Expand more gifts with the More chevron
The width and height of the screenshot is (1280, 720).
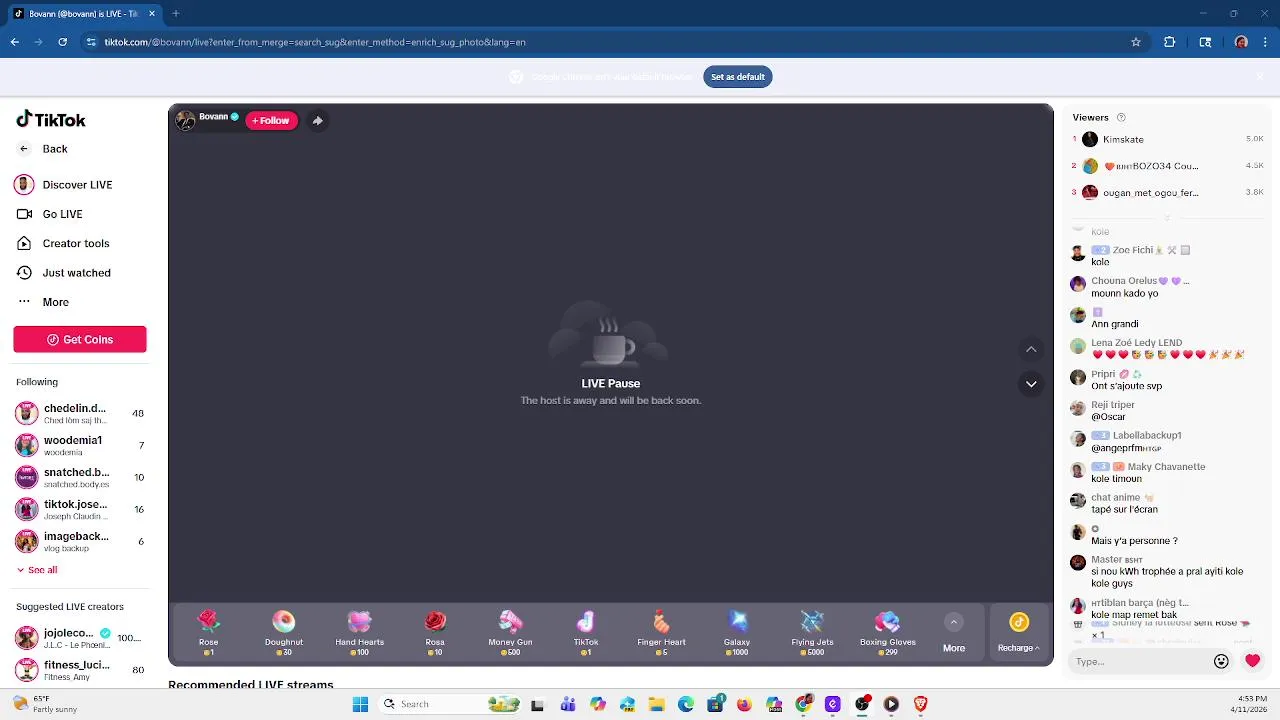tap(954, 622)
